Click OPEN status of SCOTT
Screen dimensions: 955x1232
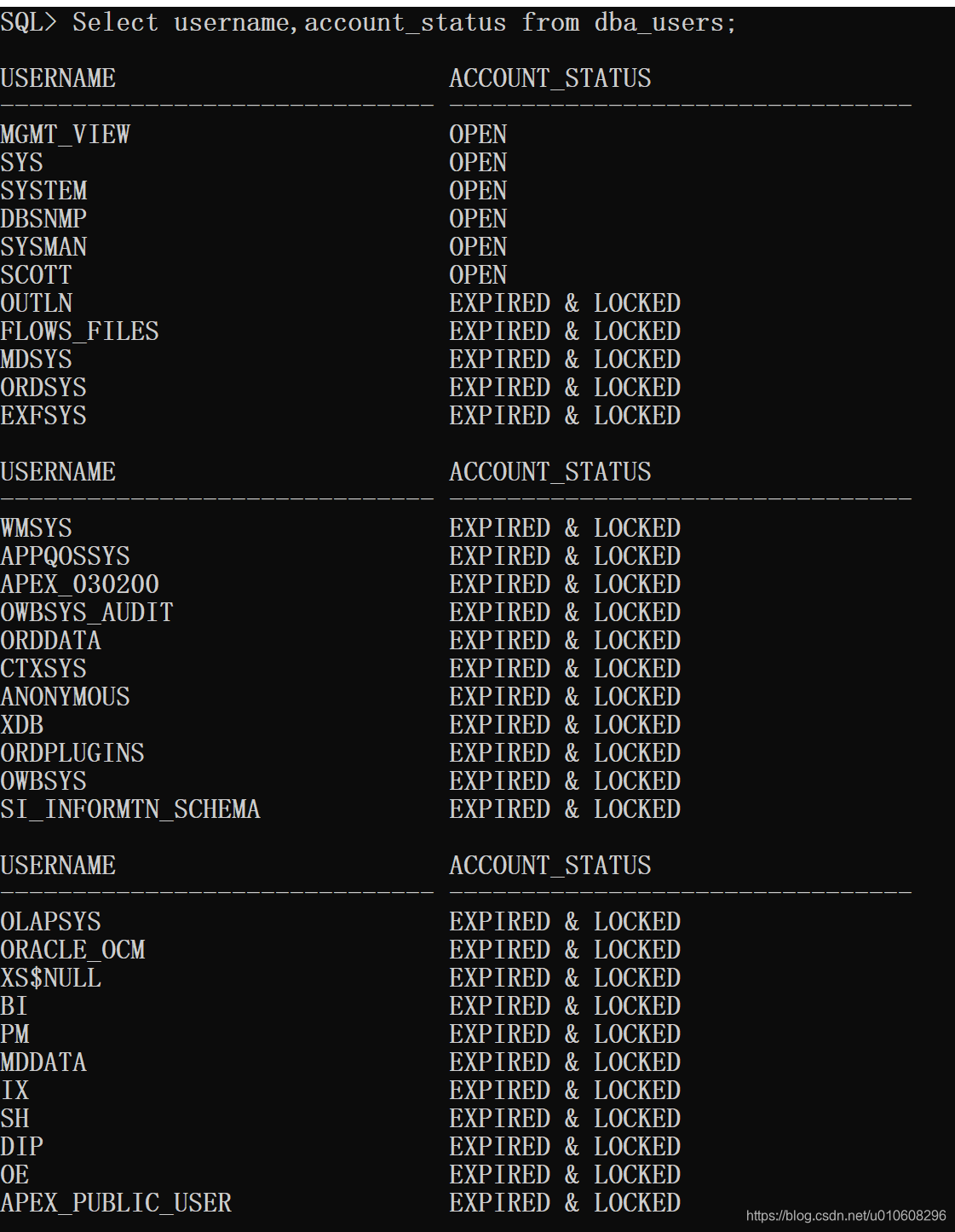pyautogui.click(x=478, y=275)
